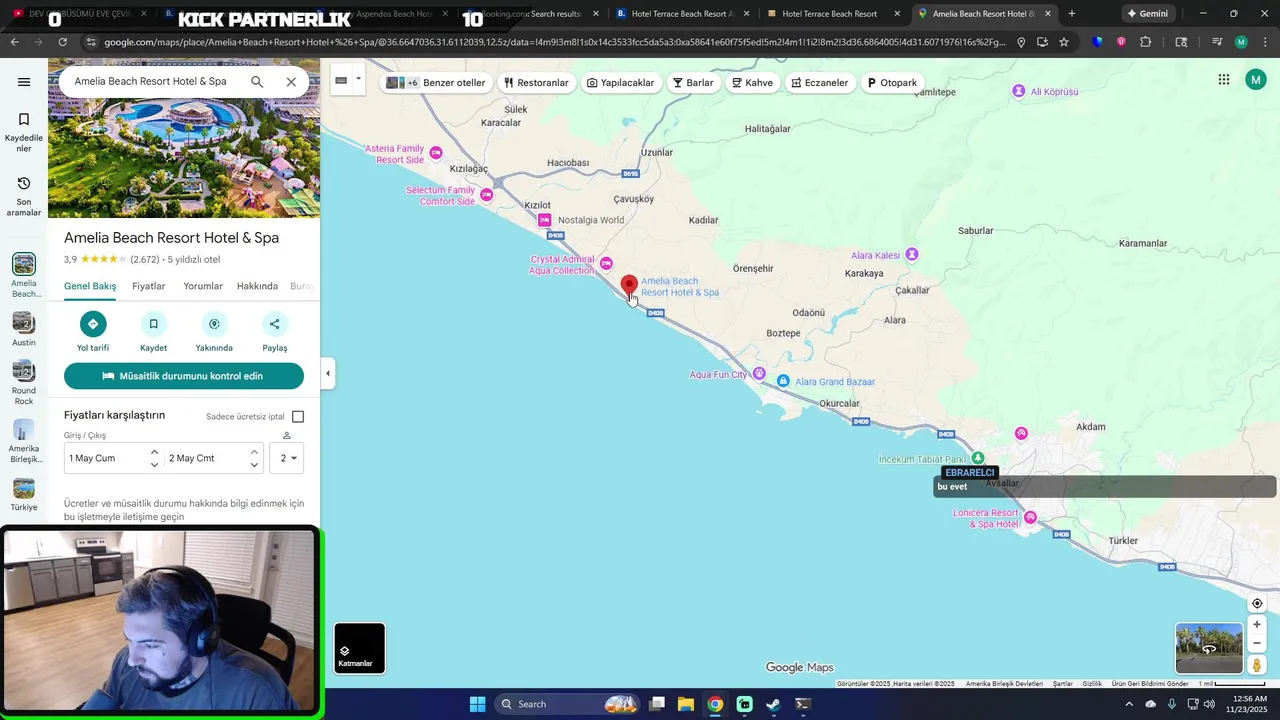1280x720 pixels.
Task: Click the Ali Köprüsü map marker
Action: click(1018, 91)
